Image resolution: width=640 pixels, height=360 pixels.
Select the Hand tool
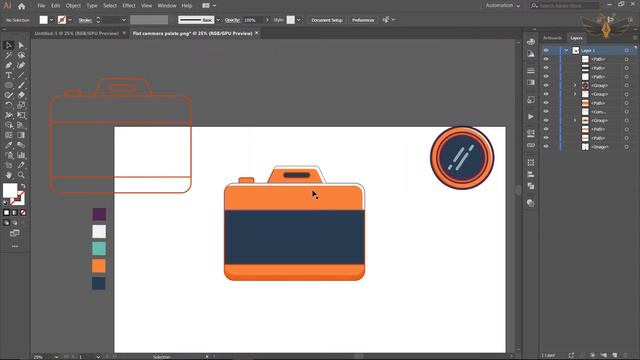coord(9,175)
